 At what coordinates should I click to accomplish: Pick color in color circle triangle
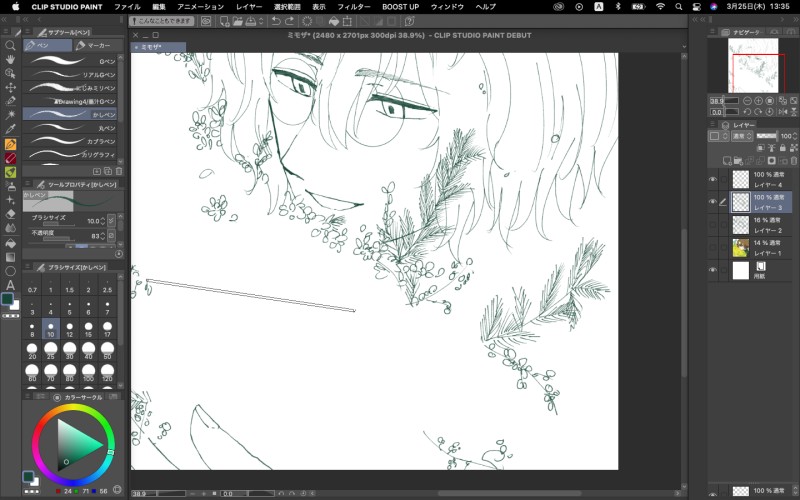pos(77,445)
